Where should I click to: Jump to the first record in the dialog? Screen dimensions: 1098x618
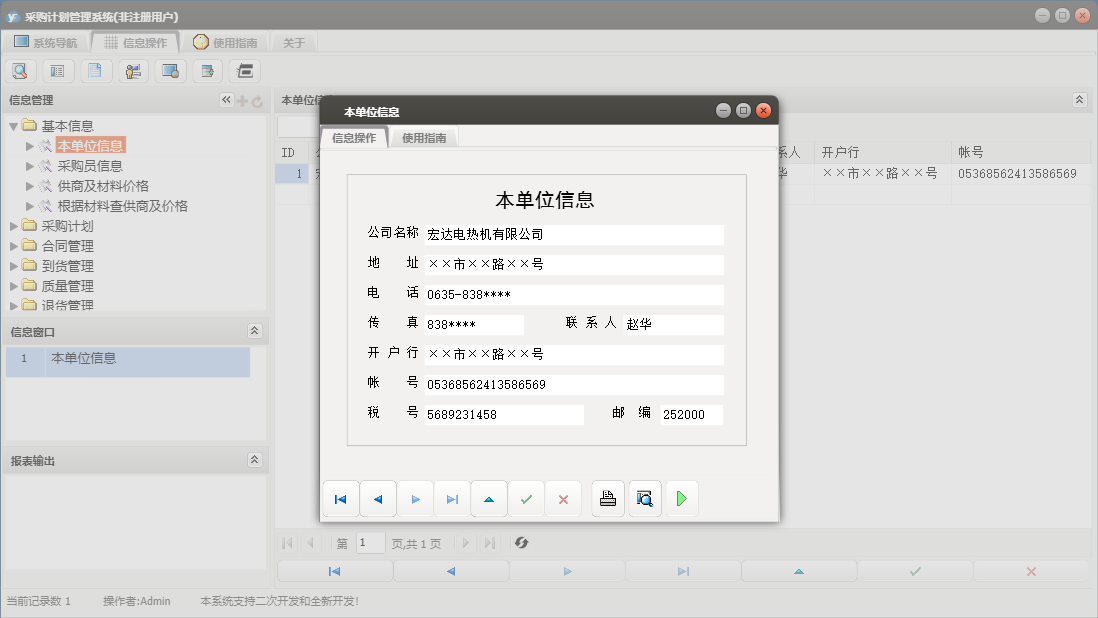point(341,498)
